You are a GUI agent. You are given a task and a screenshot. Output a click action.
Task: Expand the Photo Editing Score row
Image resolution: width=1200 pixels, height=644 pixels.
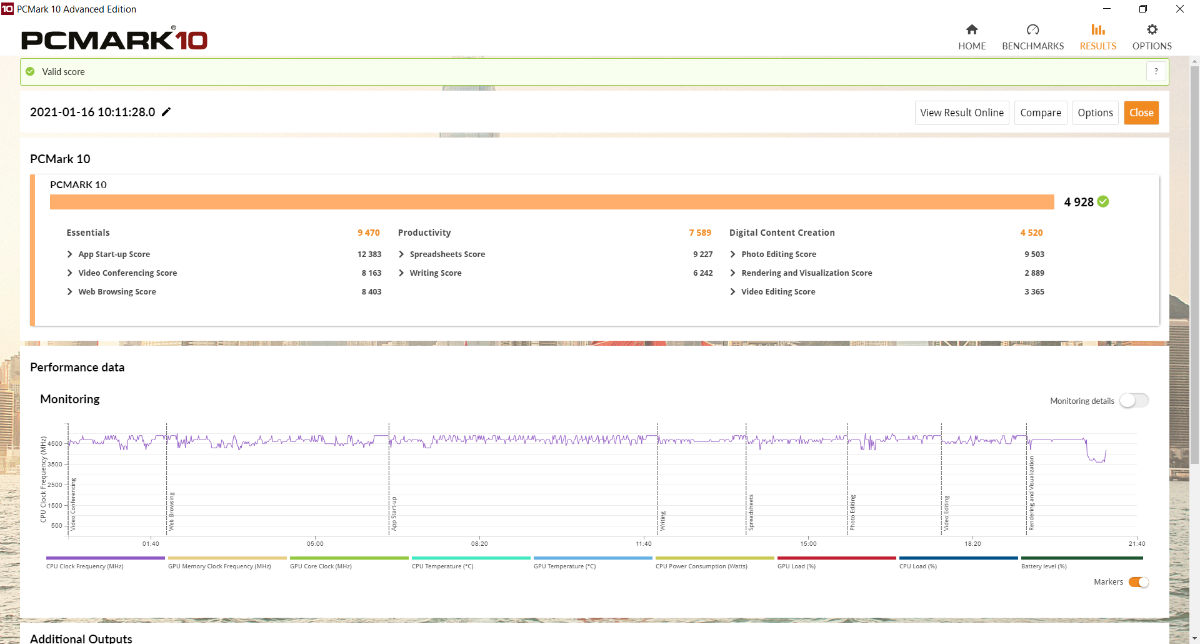click(x=733, y=254)
